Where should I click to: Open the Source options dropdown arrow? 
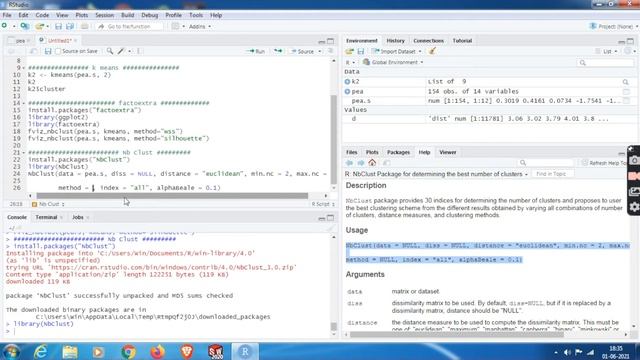(320, 51)
